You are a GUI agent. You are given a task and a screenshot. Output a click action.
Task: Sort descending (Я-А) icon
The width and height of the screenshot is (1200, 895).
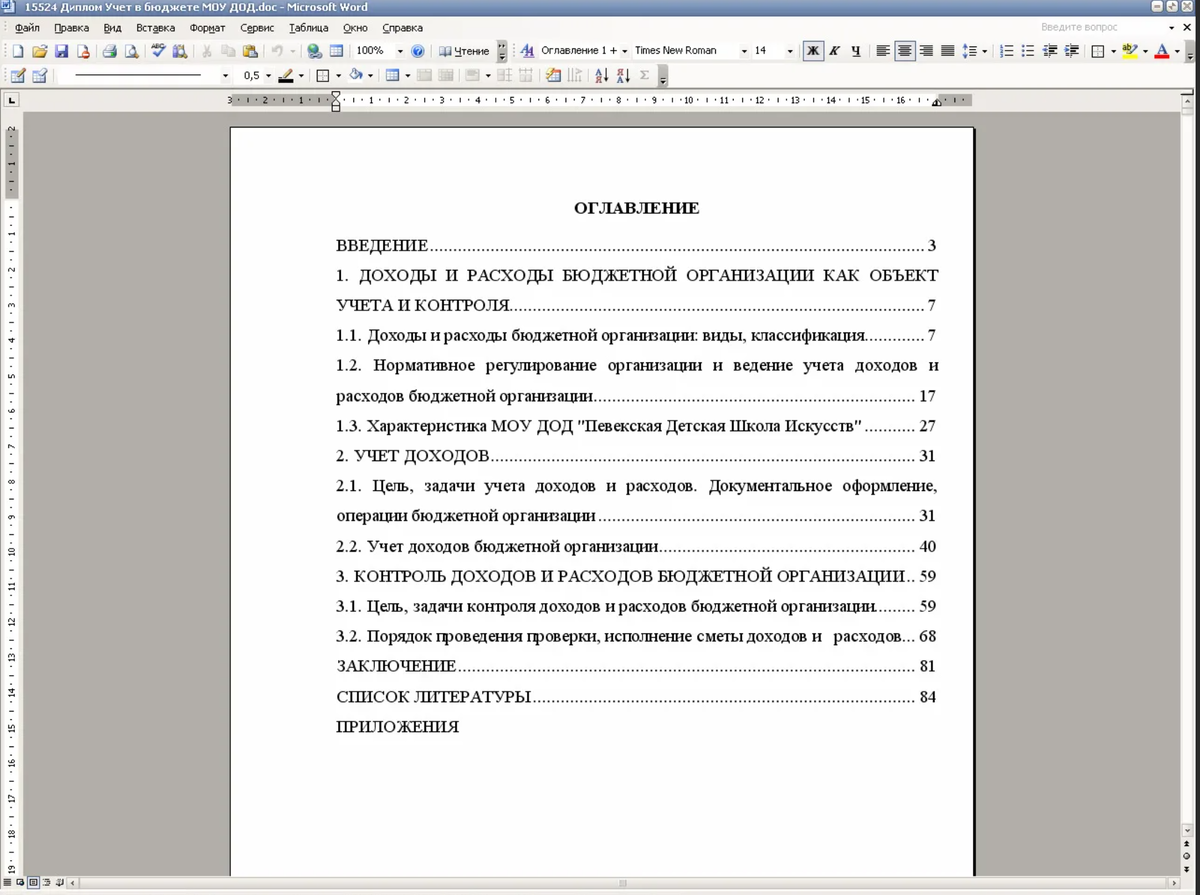[x=623, y=75]
